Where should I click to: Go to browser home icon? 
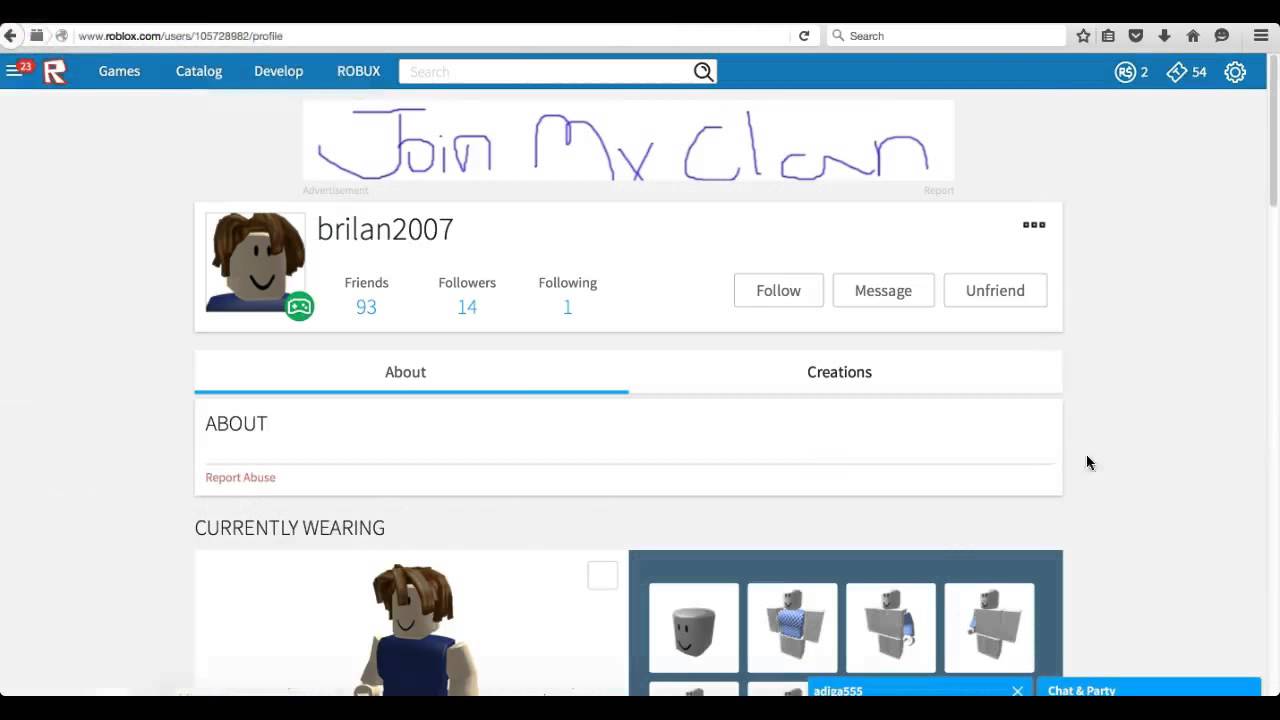1193,36
